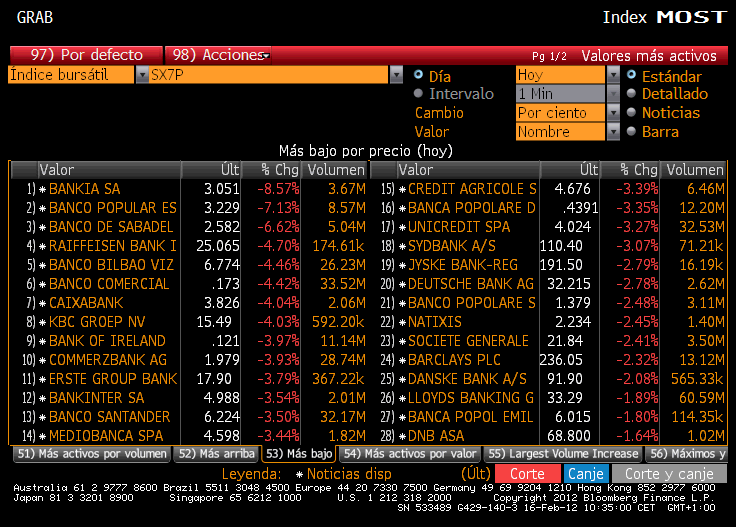Open the Largest Volume Increase tab
Screen dimensions: 736x527
tap(563, 454)
